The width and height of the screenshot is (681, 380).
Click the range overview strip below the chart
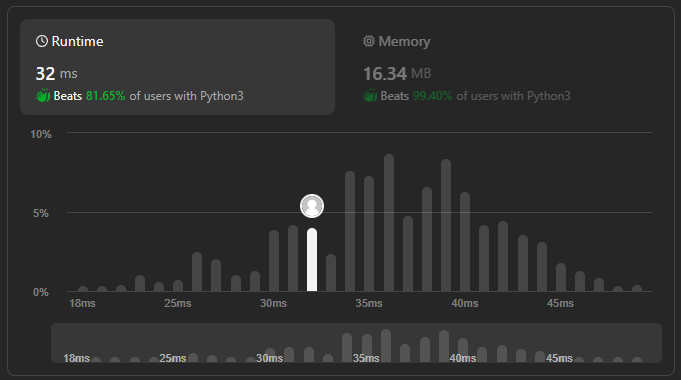(356, 343)
